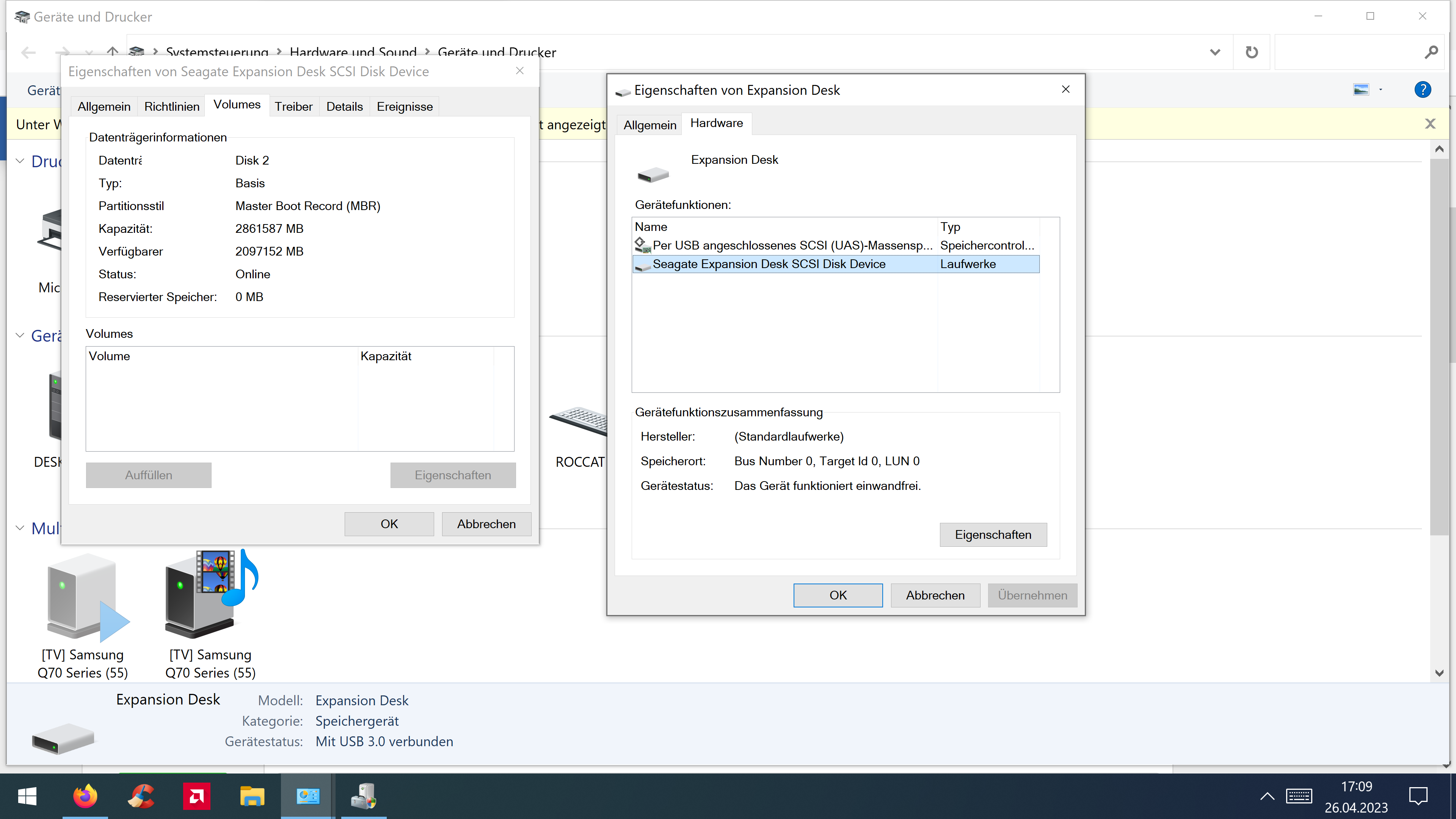Click the CCleaner taskbar icon
1456x819 pixels.
140,796
